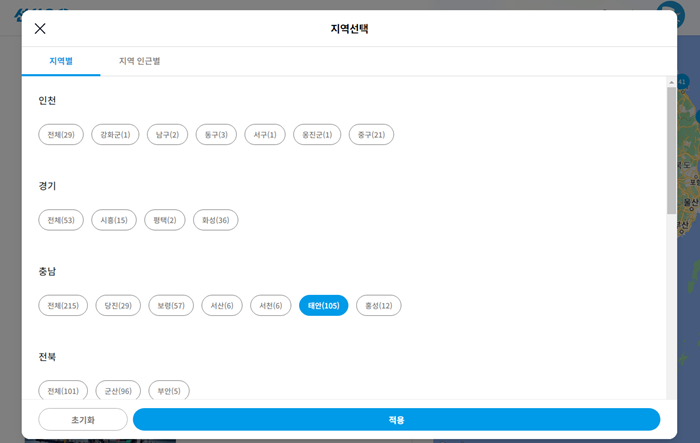Click the dialog's vertical scrollbar thumb
The image size is (700, 443).
(671, 150)
